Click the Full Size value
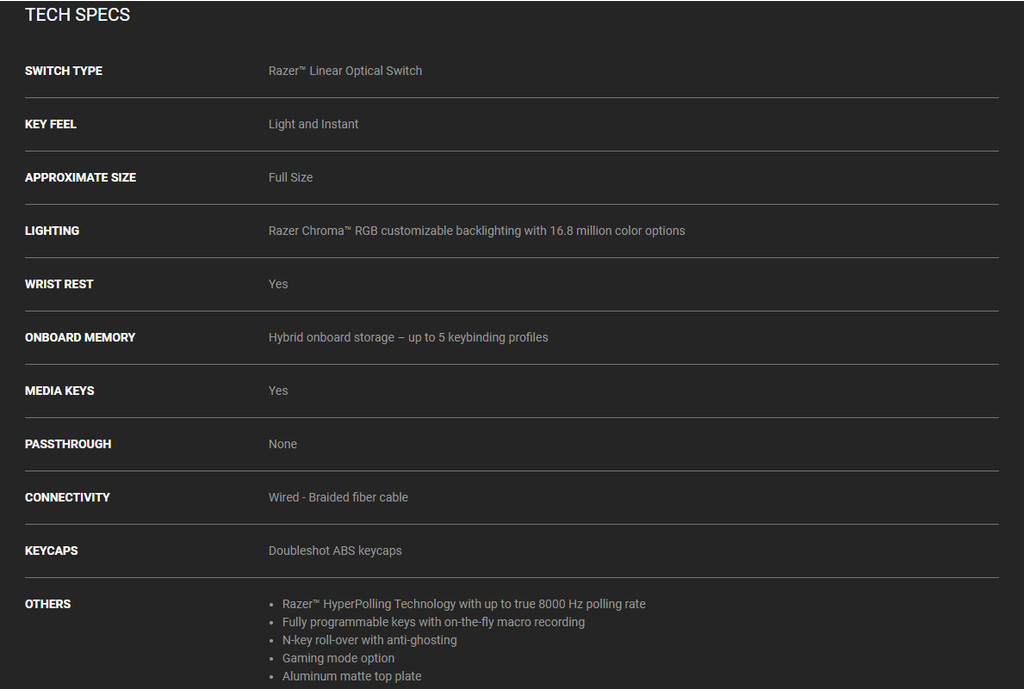 coord(290,177)
